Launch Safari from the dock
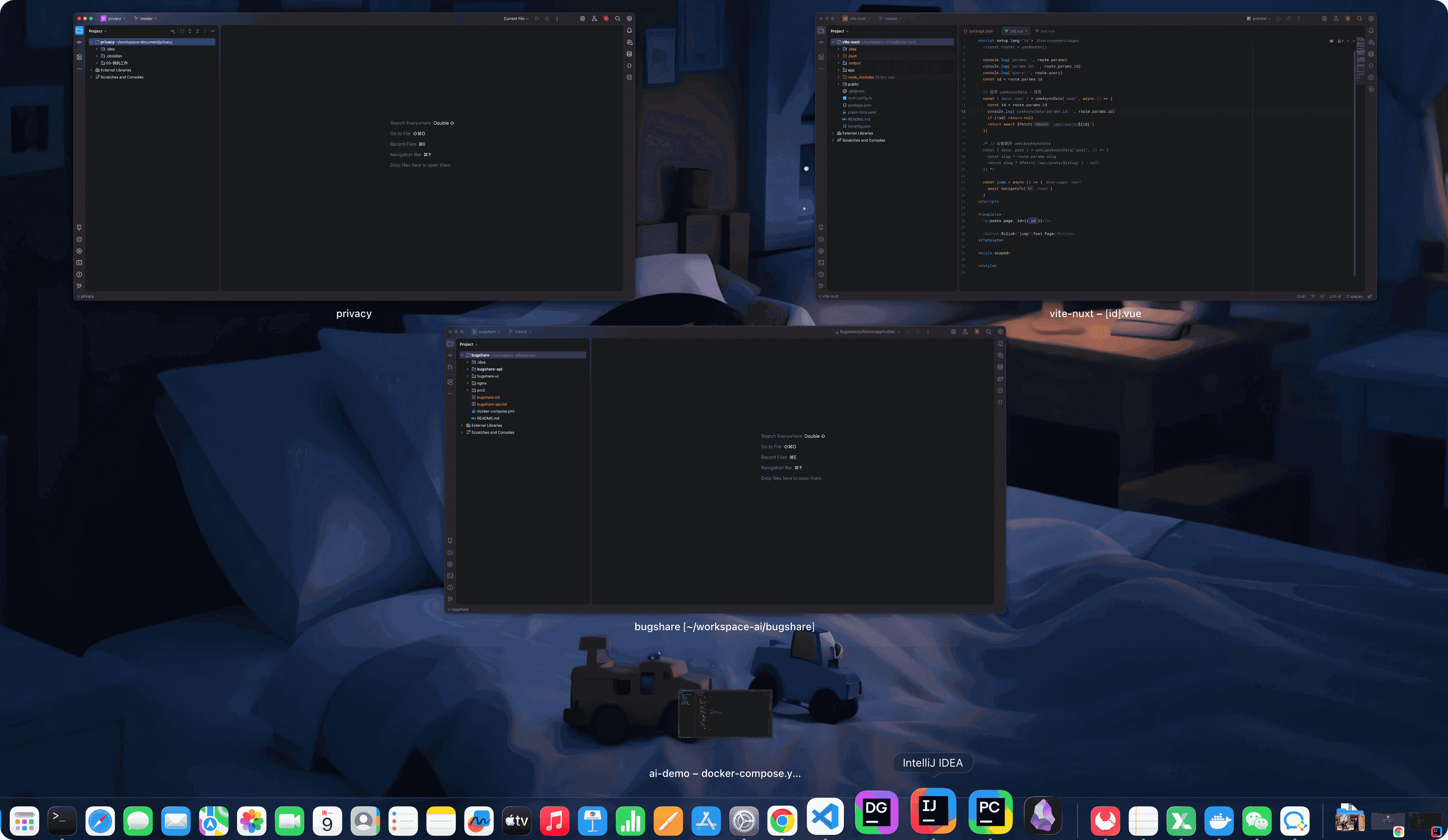 tap(100, 821)
